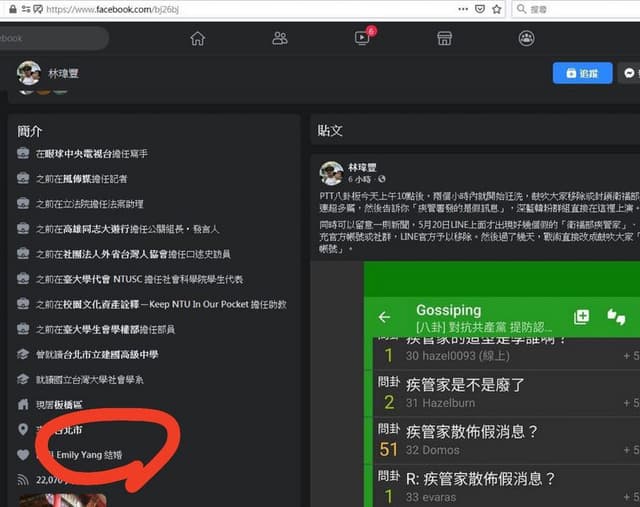Screen dimensions: 640x507
Task: Open the Friends icon in top navigation
Action: coord(280,39)
